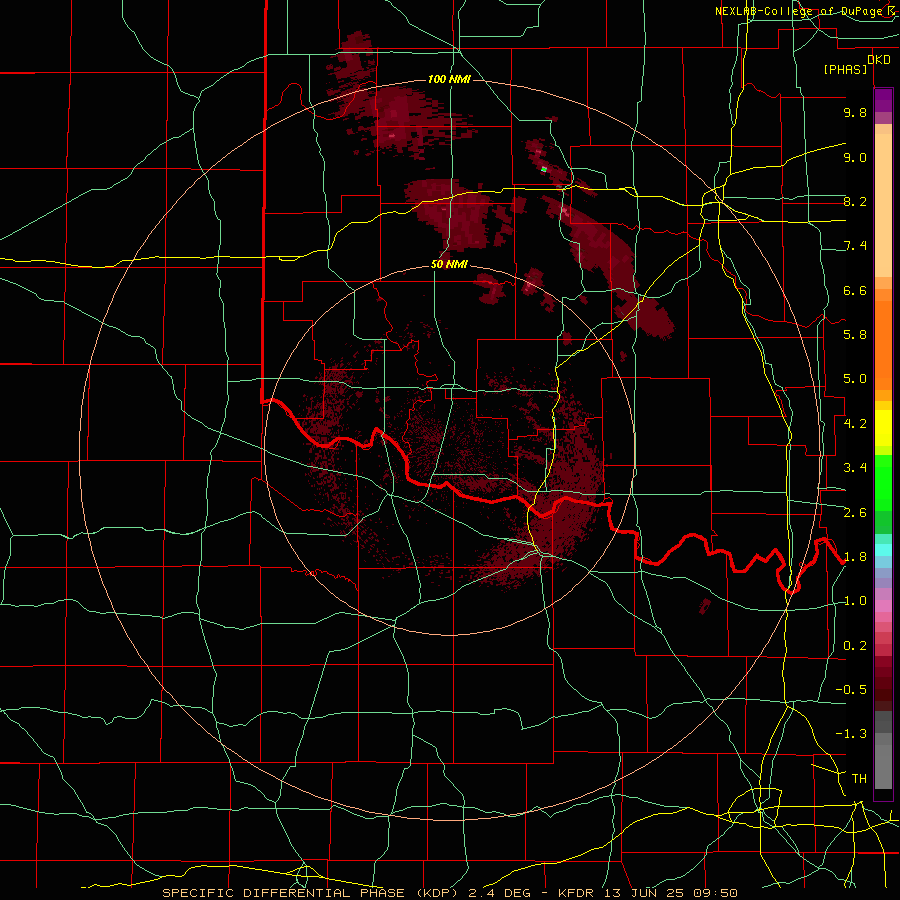This screenshot has height=900, width=900.
Task: Click the DKD product label
Action: tap(879, 60)
